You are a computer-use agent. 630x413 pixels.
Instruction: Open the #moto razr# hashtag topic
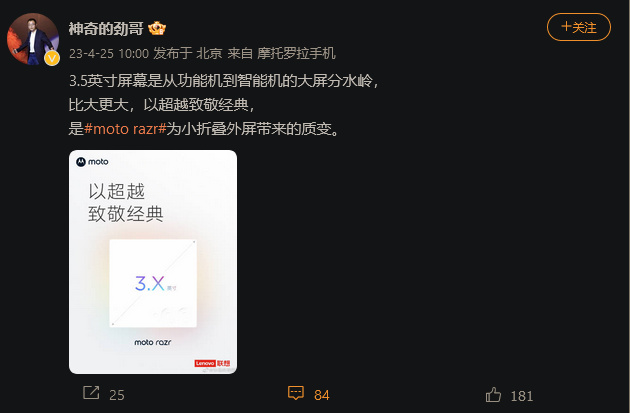[x=125, y=129]
